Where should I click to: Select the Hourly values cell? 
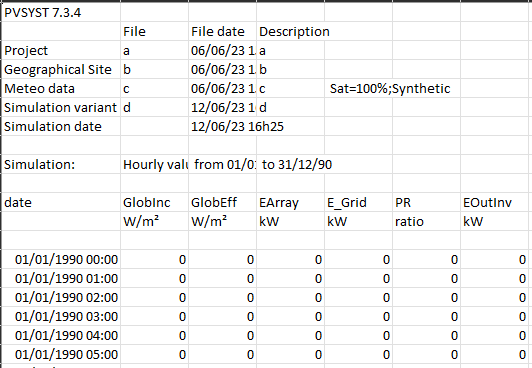154,164
